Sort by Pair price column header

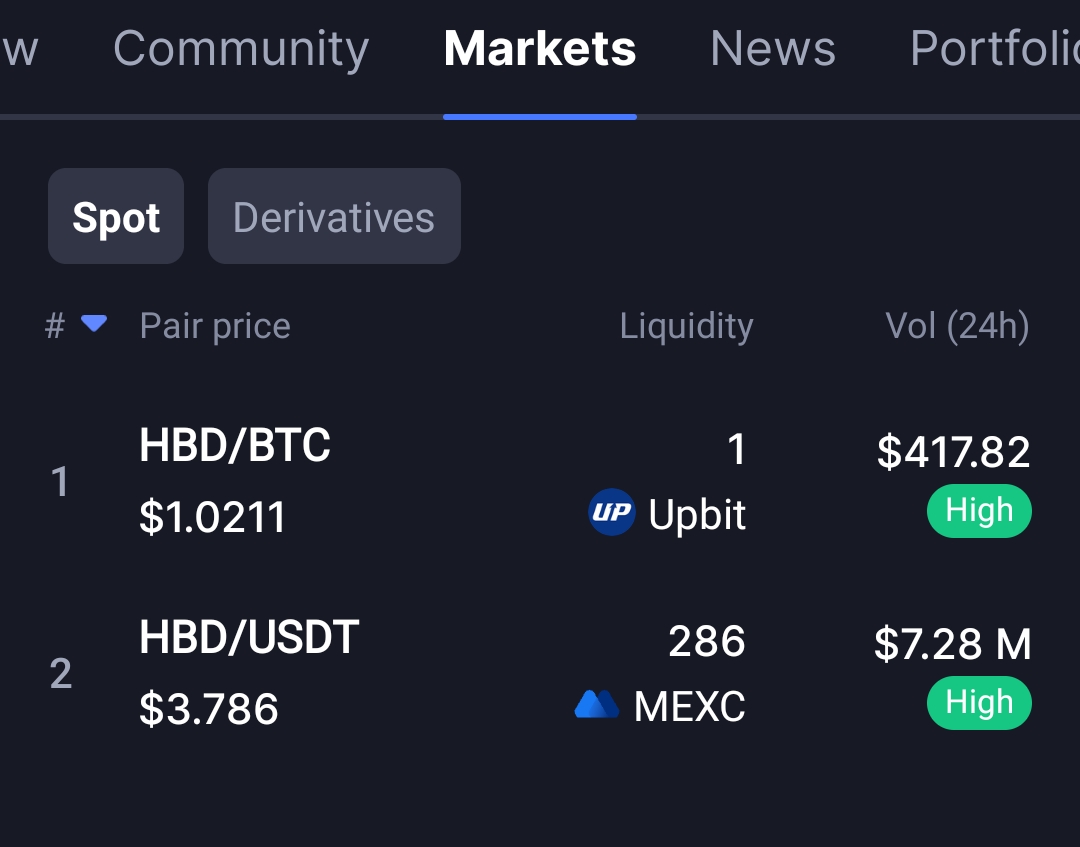(x=215, y=326)
